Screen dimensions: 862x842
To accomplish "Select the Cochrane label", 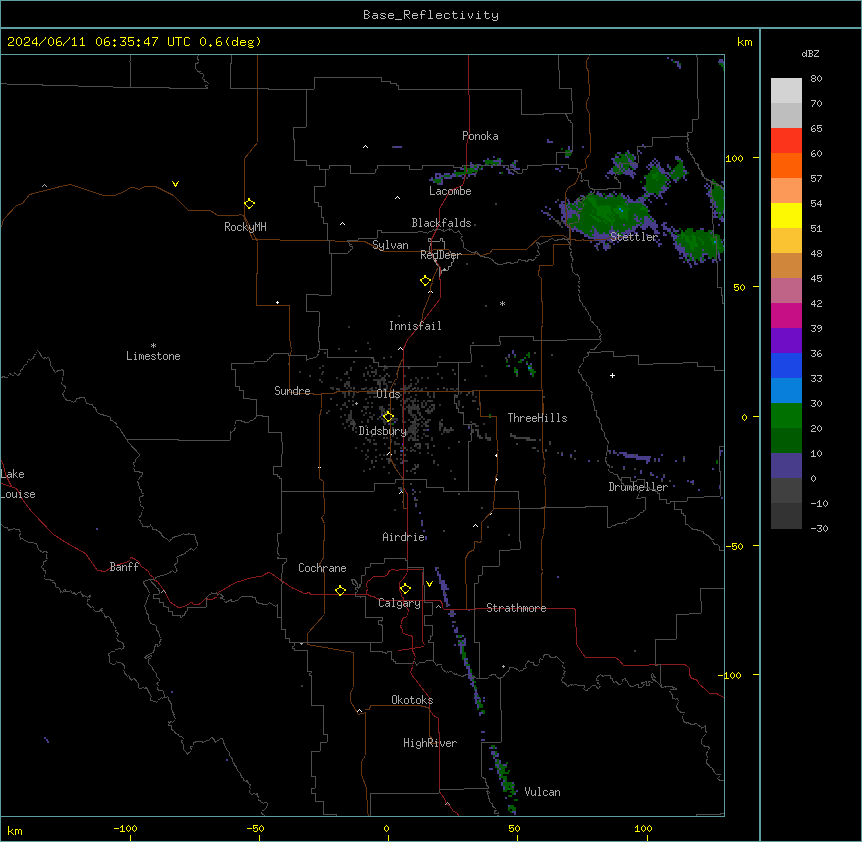I will [x=322, y=568].
